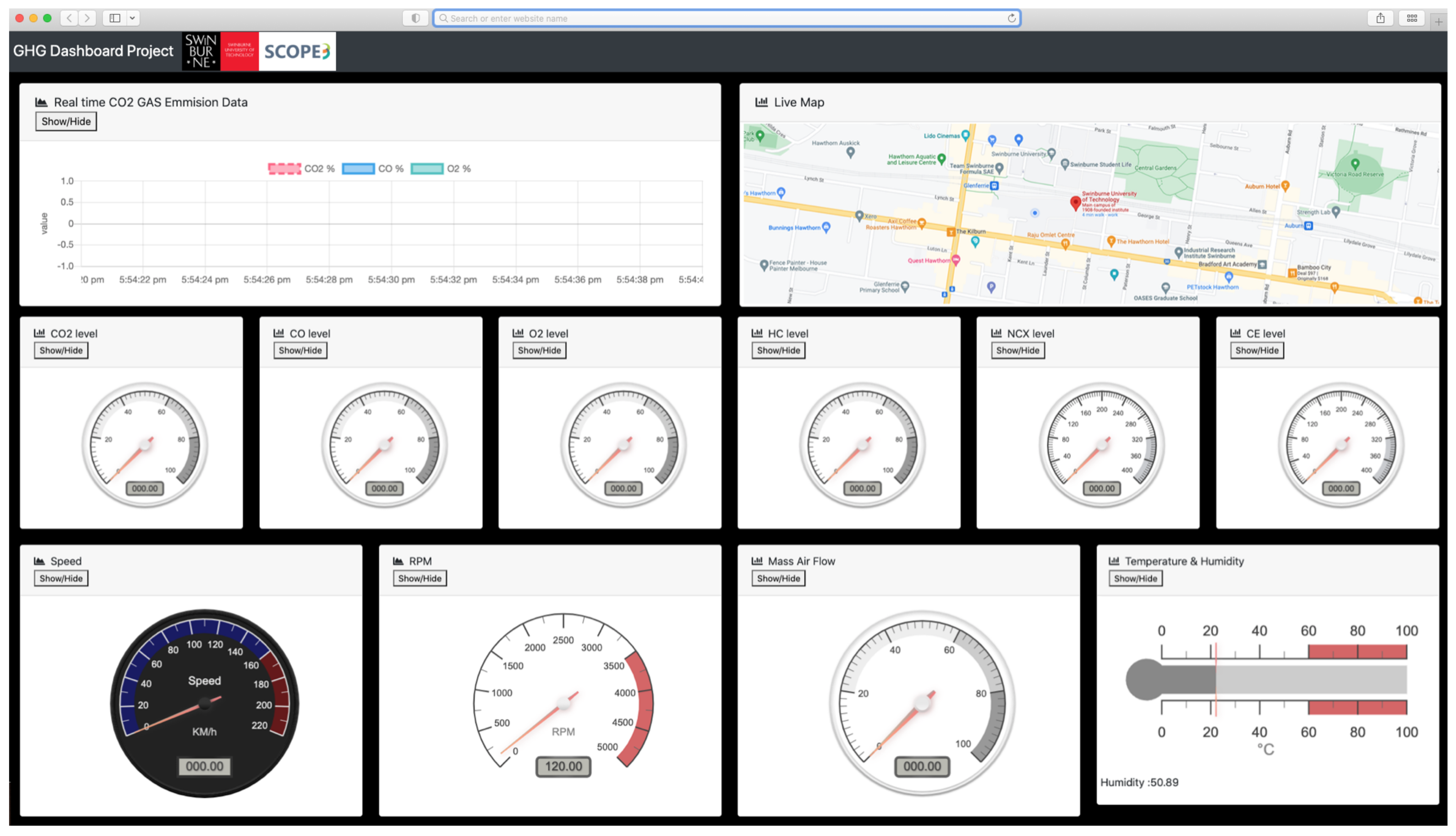Toggle the Safari sidebar icon
Viewport: 1456px width, 836px height.
[115, 18]
